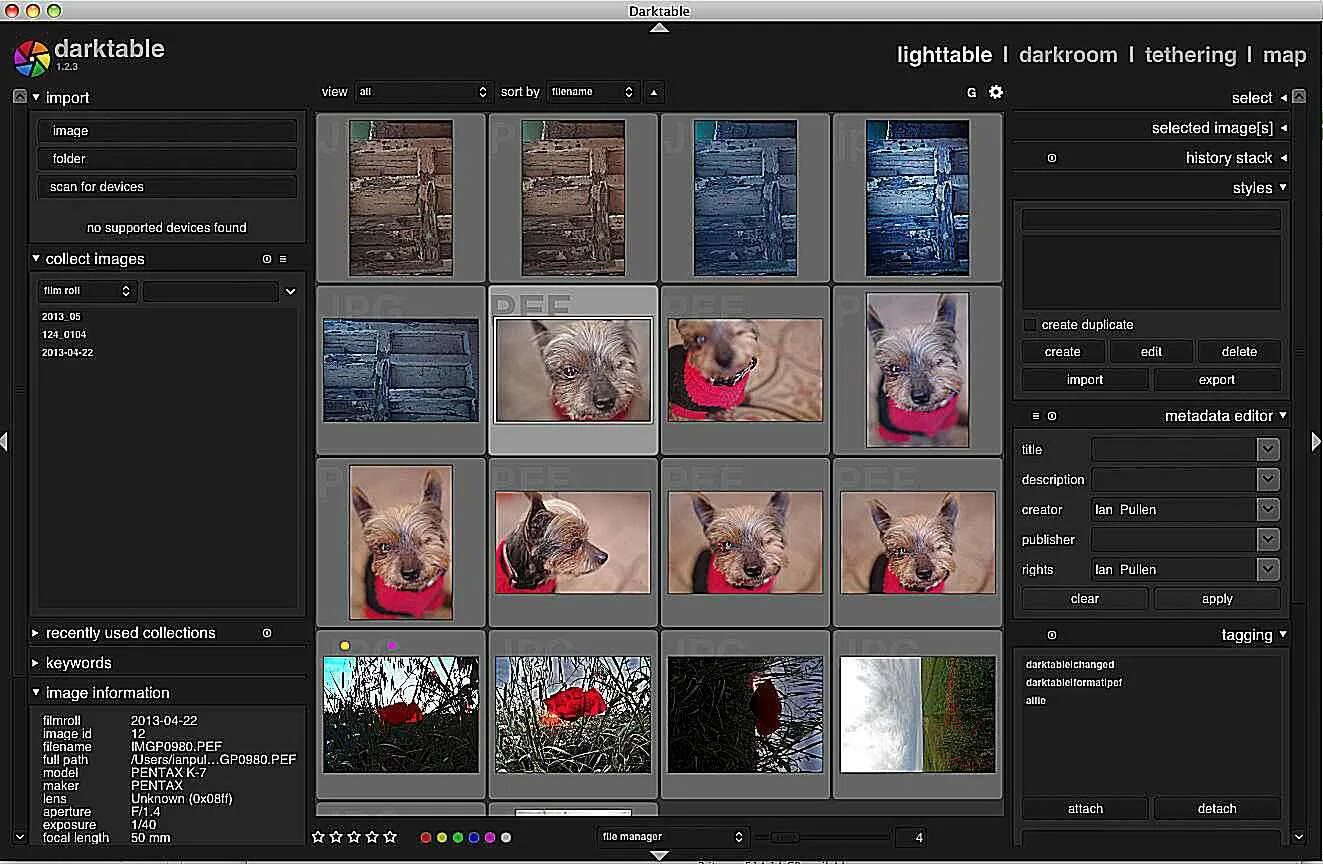Open the rights field dropdown arrow
The height and width of the screenshot is (864, 1323).
coord(1268,570)
